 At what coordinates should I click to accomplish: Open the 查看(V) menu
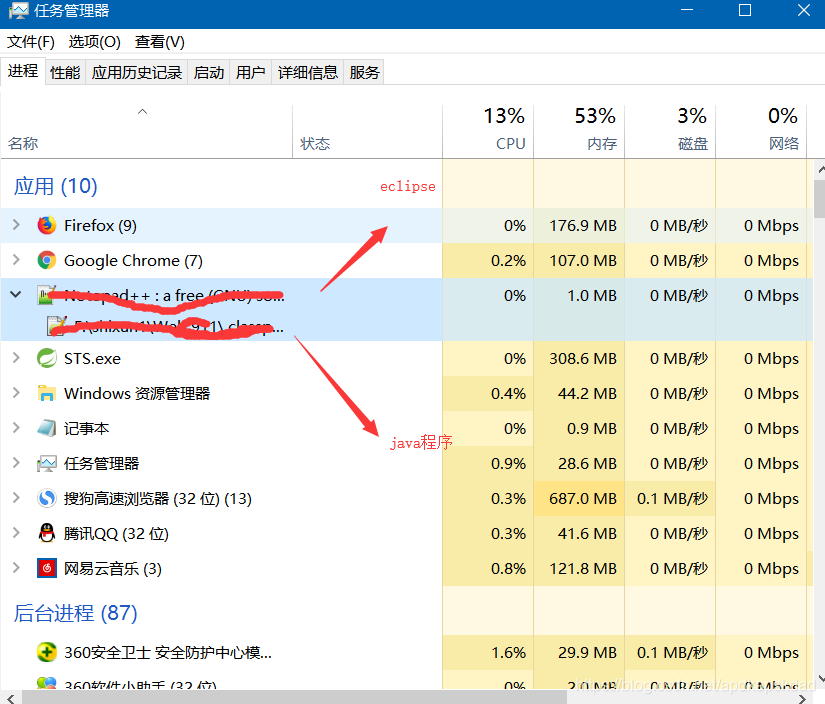[x=159, y=42]
